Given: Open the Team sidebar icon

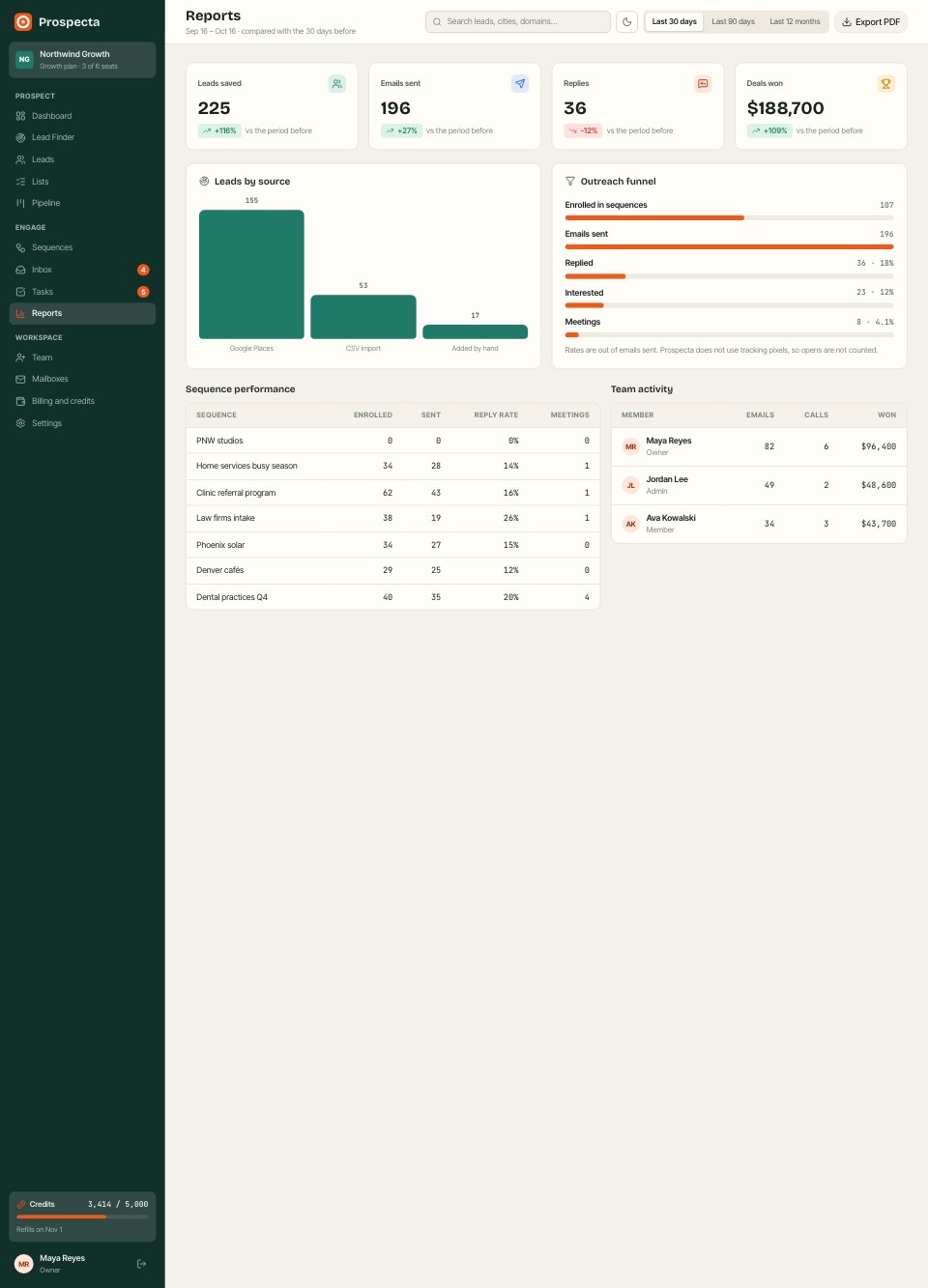Looking at the screenshot, I should tap(20, 358).
